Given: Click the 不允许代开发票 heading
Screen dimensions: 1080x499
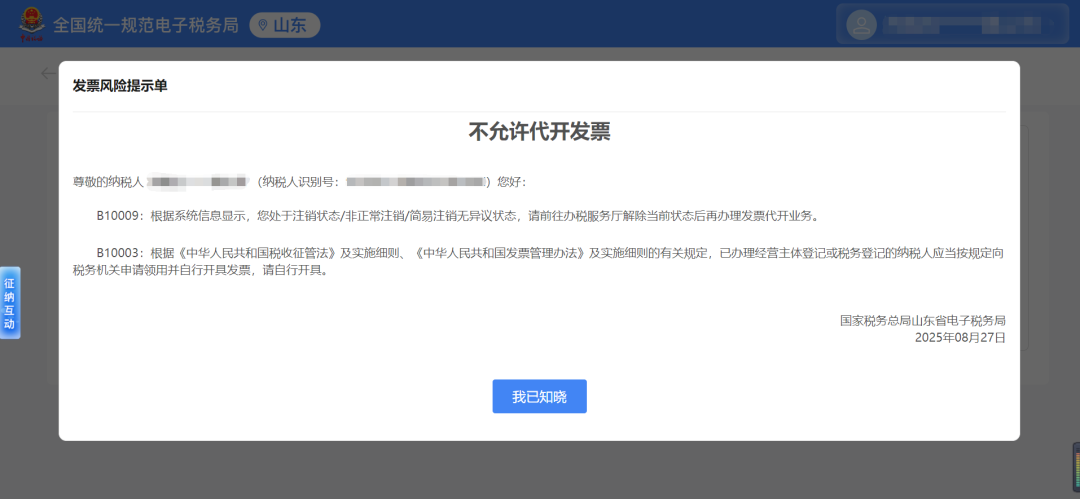Looking at the screenshot, I should (539, 132).
